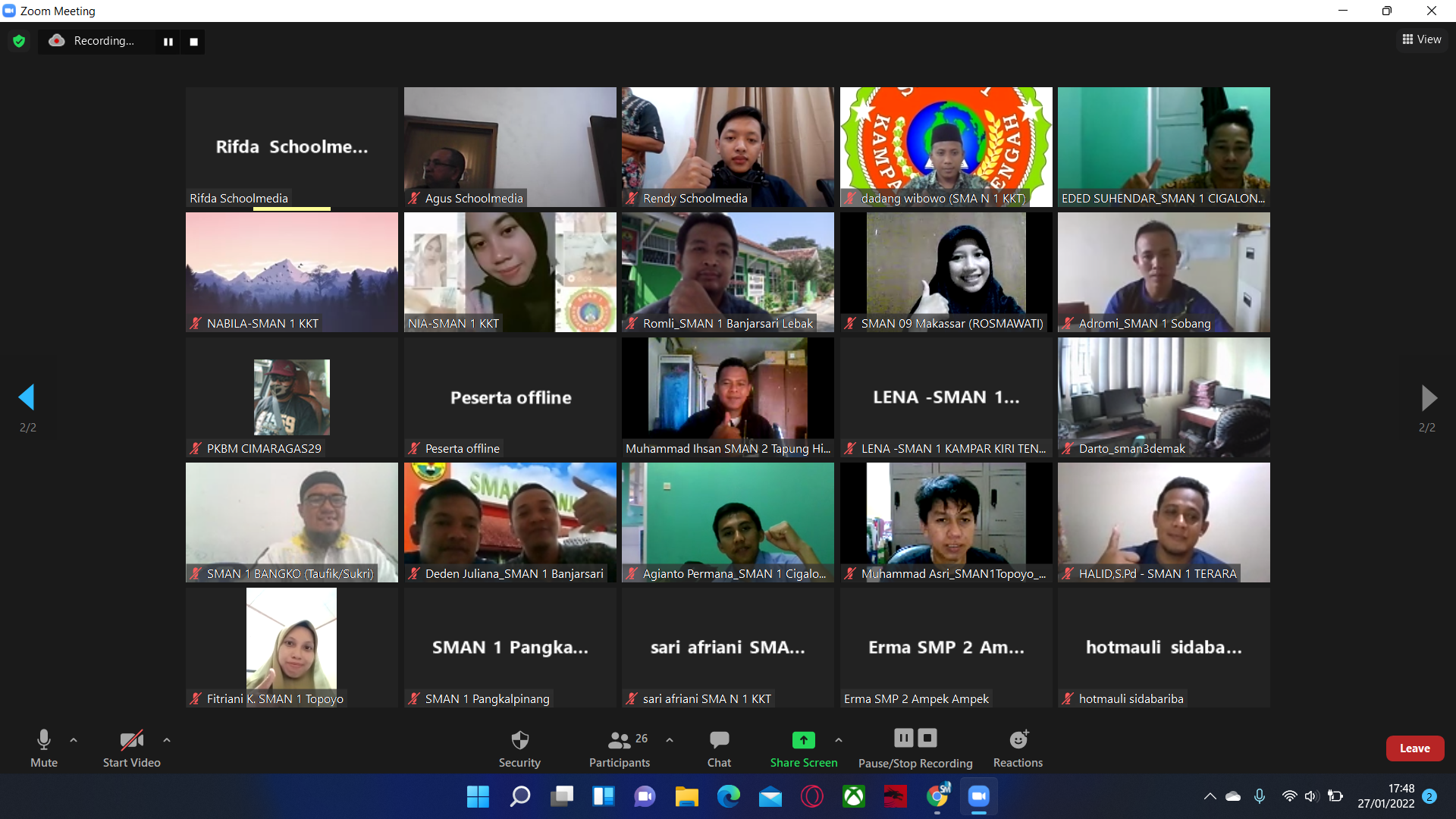Open the Security shield menu
1456x819 pixels.
pos(519,748)
